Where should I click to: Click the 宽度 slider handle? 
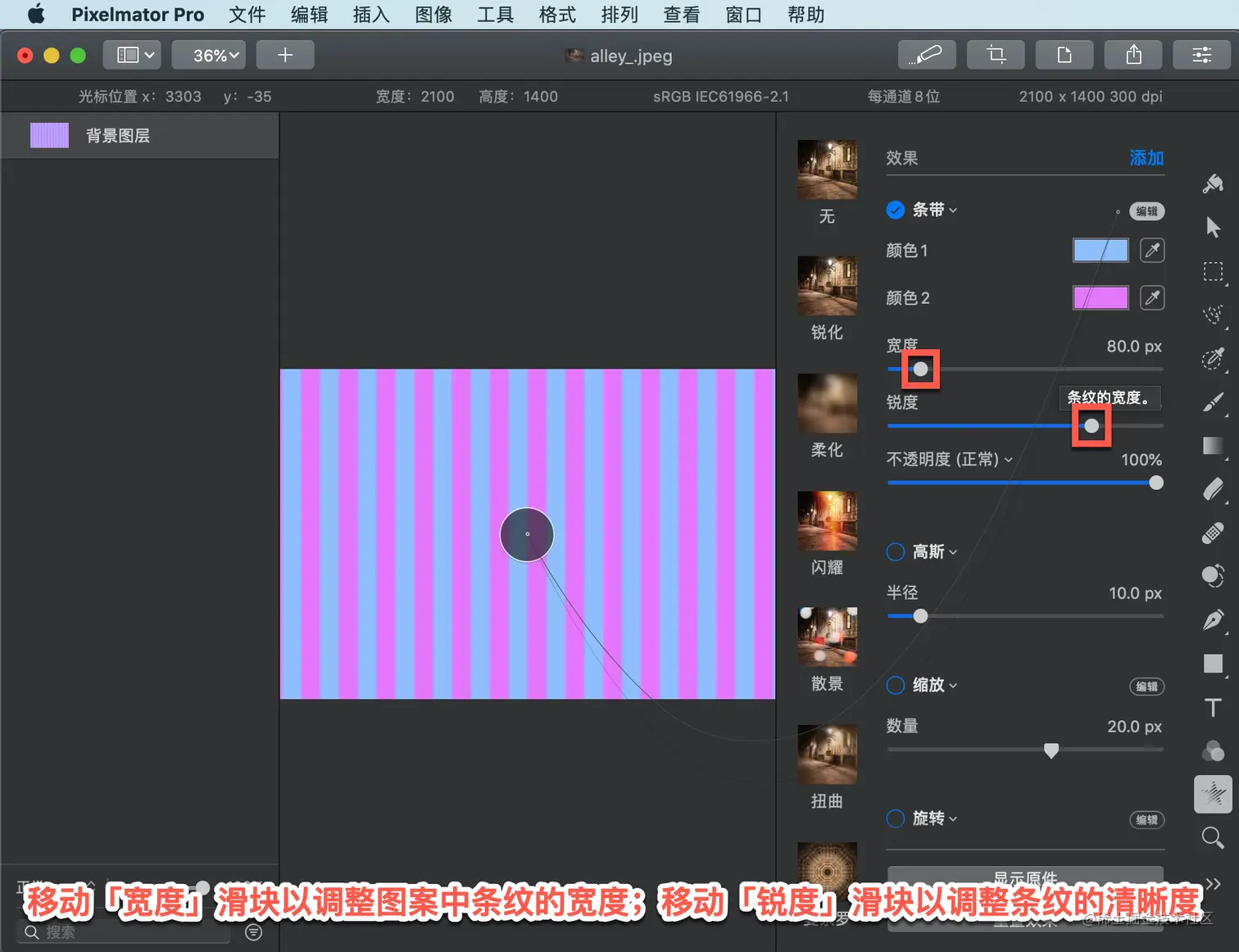[x=921, y=369]
